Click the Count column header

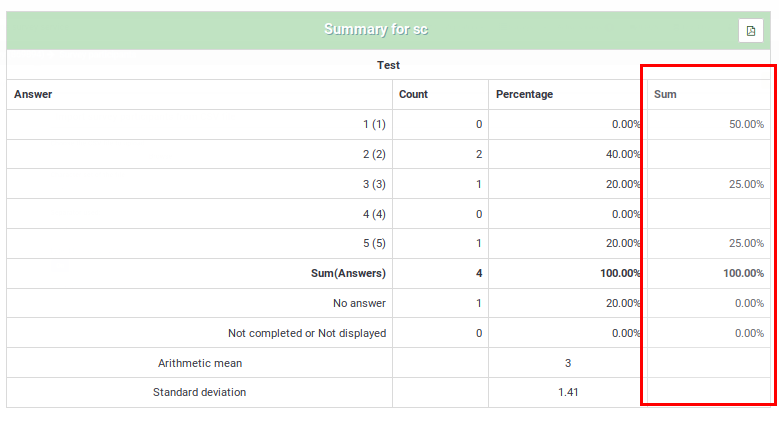tap(413, 94)
